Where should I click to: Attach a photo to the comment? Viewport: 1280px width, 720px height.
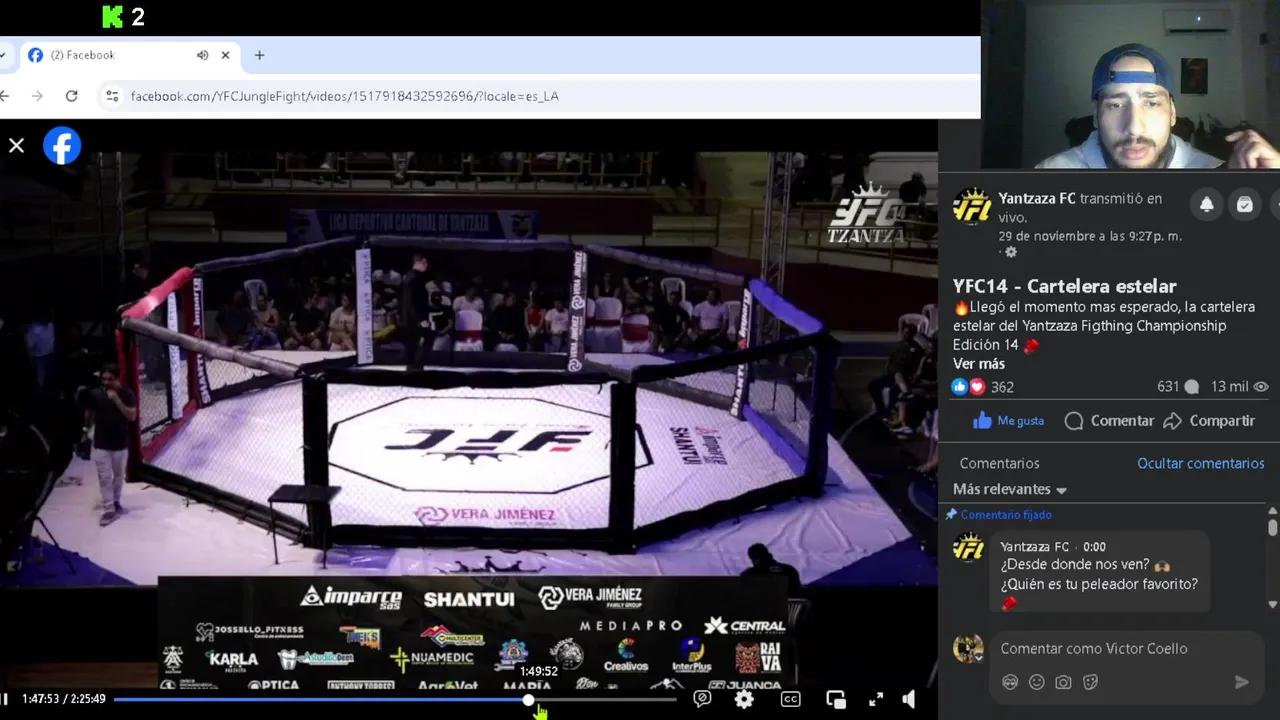coord(1064,682)
